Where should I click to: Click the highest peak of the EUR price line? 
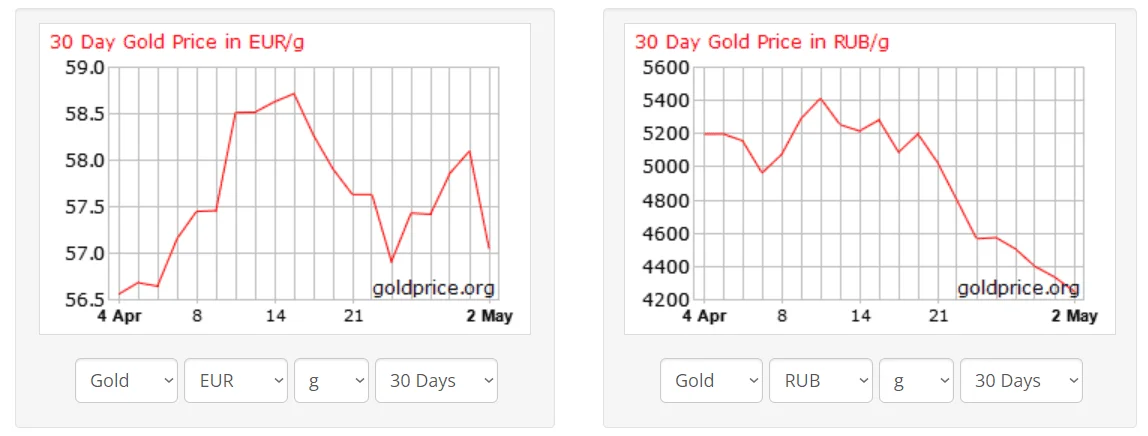coord(294,94)
